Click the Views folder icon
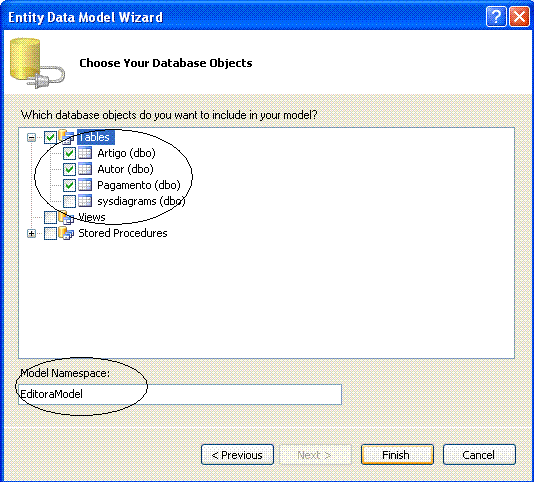The image size is (534, 482). [x=66, y=217]
